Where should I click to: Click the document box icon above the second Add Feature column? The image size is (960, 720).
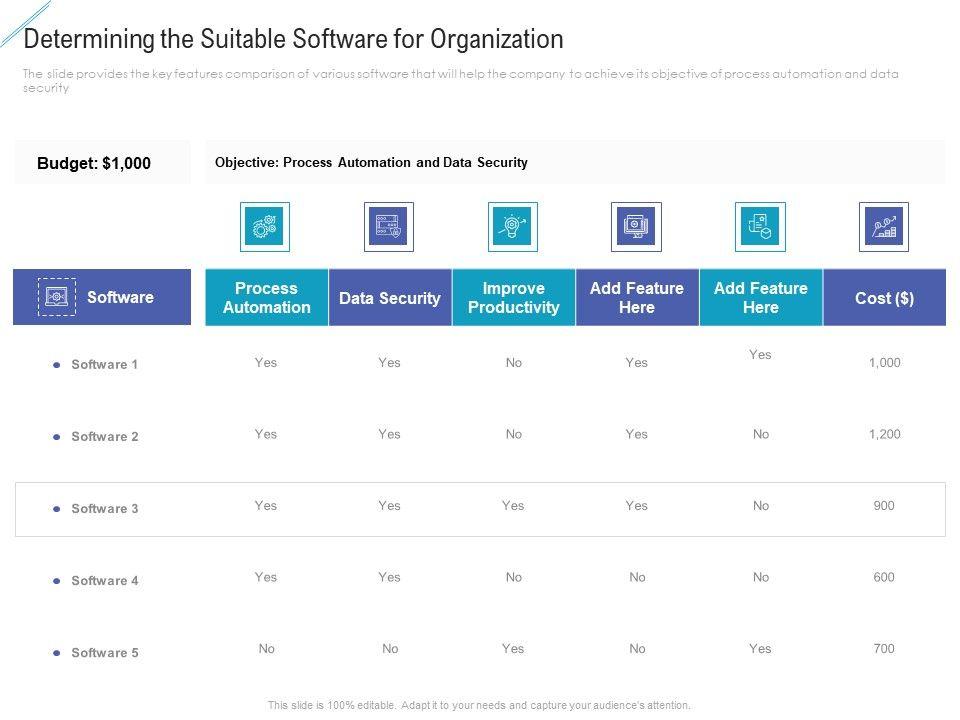click(x=760, y=227)
